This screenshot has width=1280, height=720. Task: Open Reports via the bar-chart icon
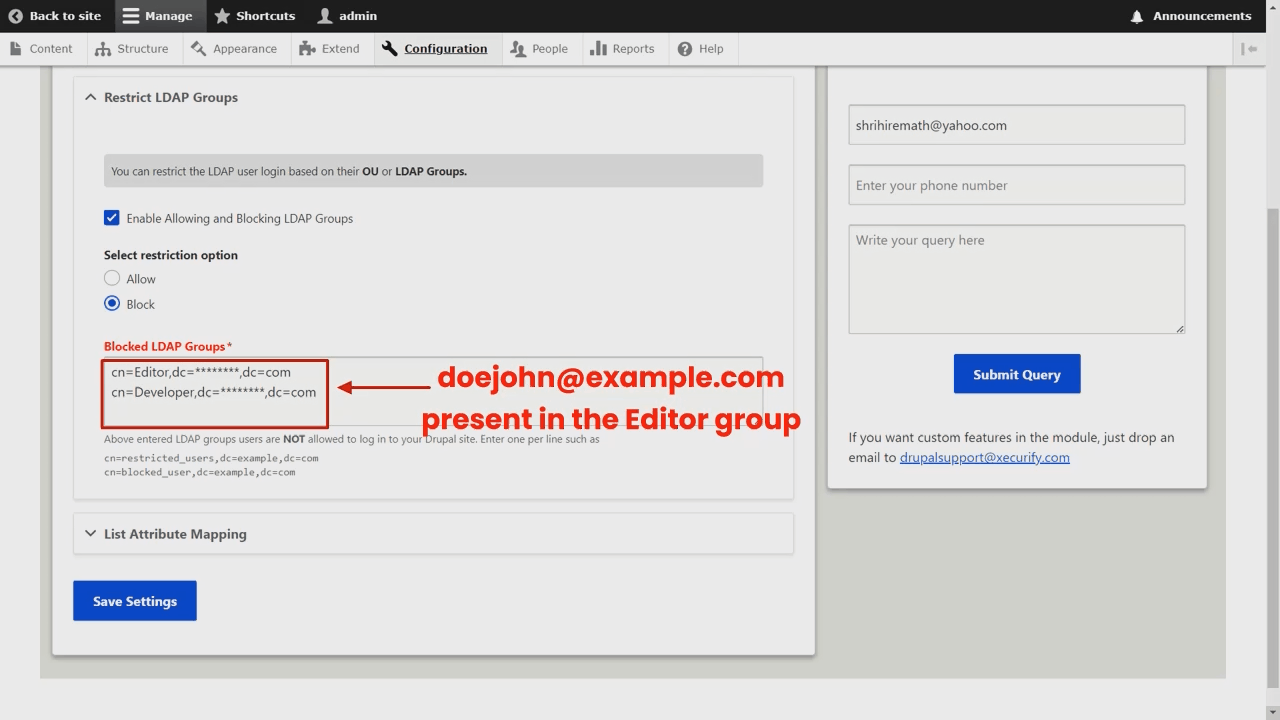[598, 48]
